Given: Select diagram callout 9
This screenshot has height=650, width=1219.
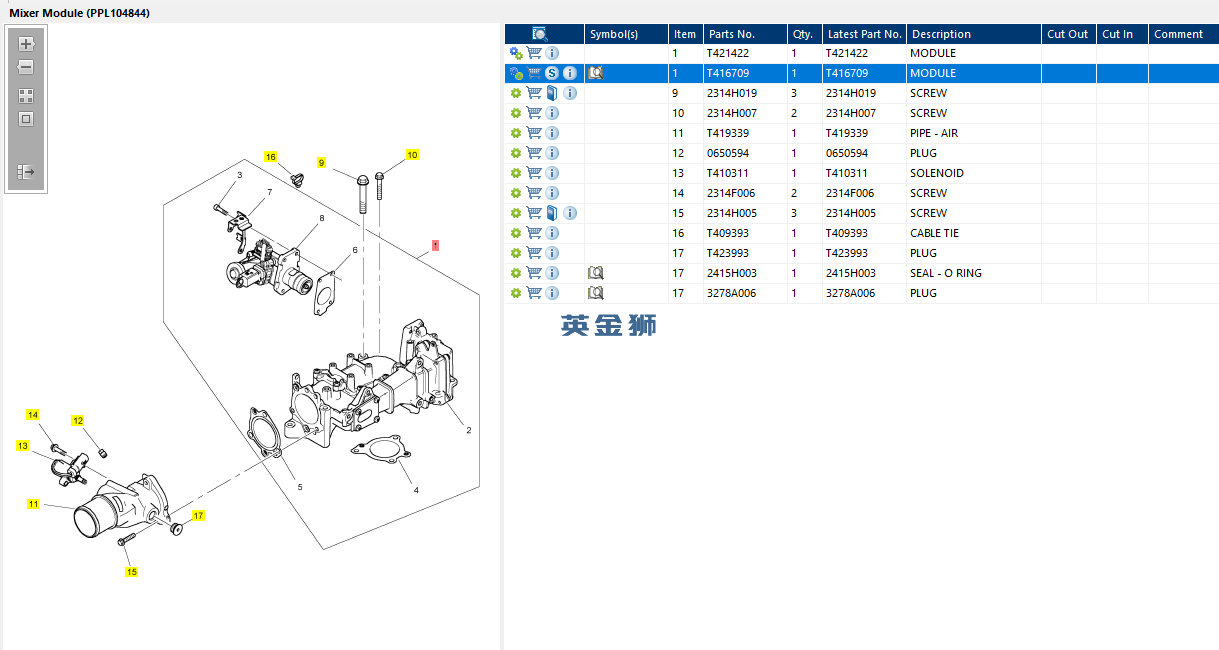Looking at the screenshot, I should click(x=321, y=162).
